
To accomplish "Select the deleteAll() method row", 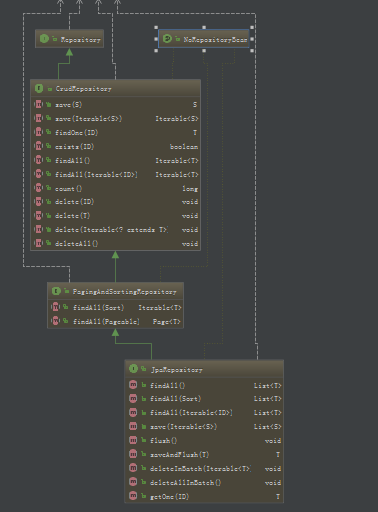I will pos(115,243).
